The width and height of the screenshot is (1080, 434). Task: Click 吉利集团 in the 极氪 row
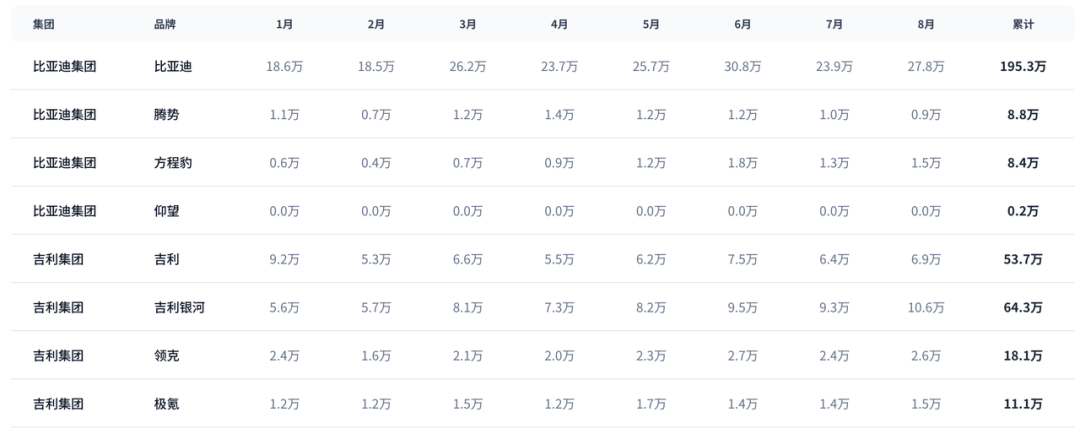(x=58, y=404)
